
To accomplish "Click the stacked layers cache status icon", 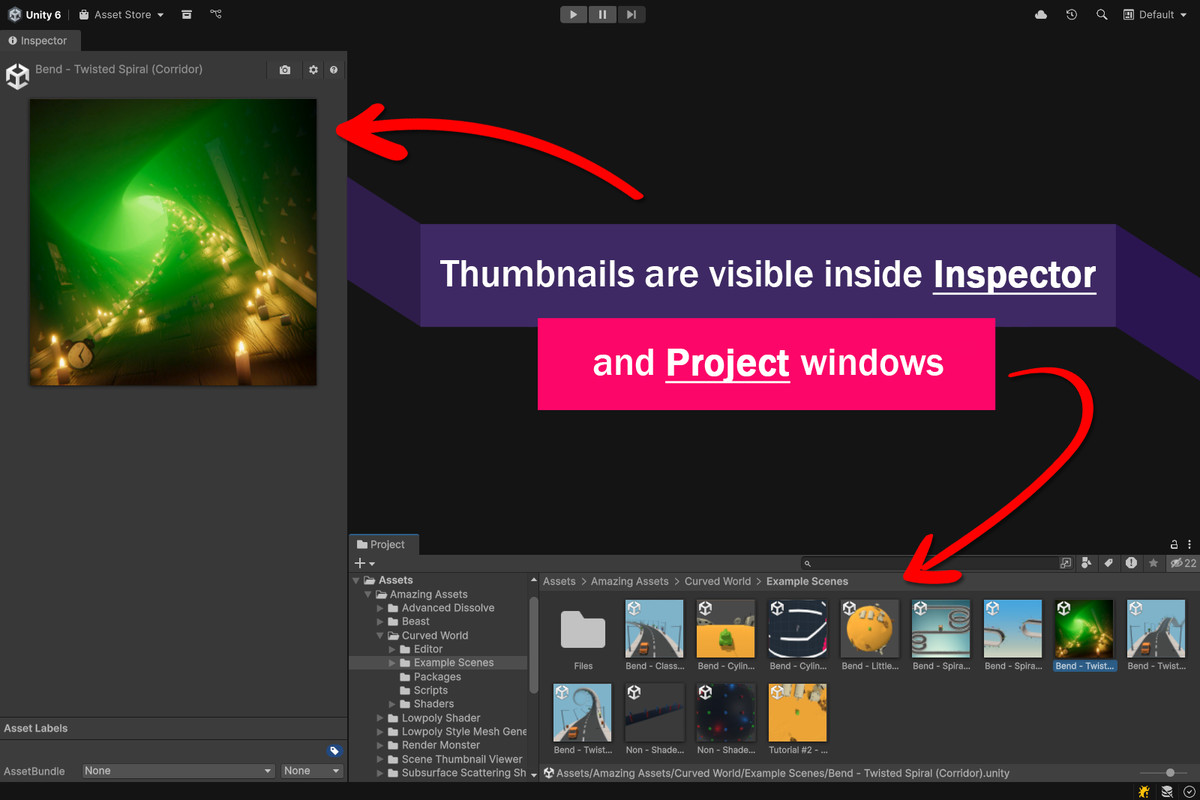I will [1166, 791].
